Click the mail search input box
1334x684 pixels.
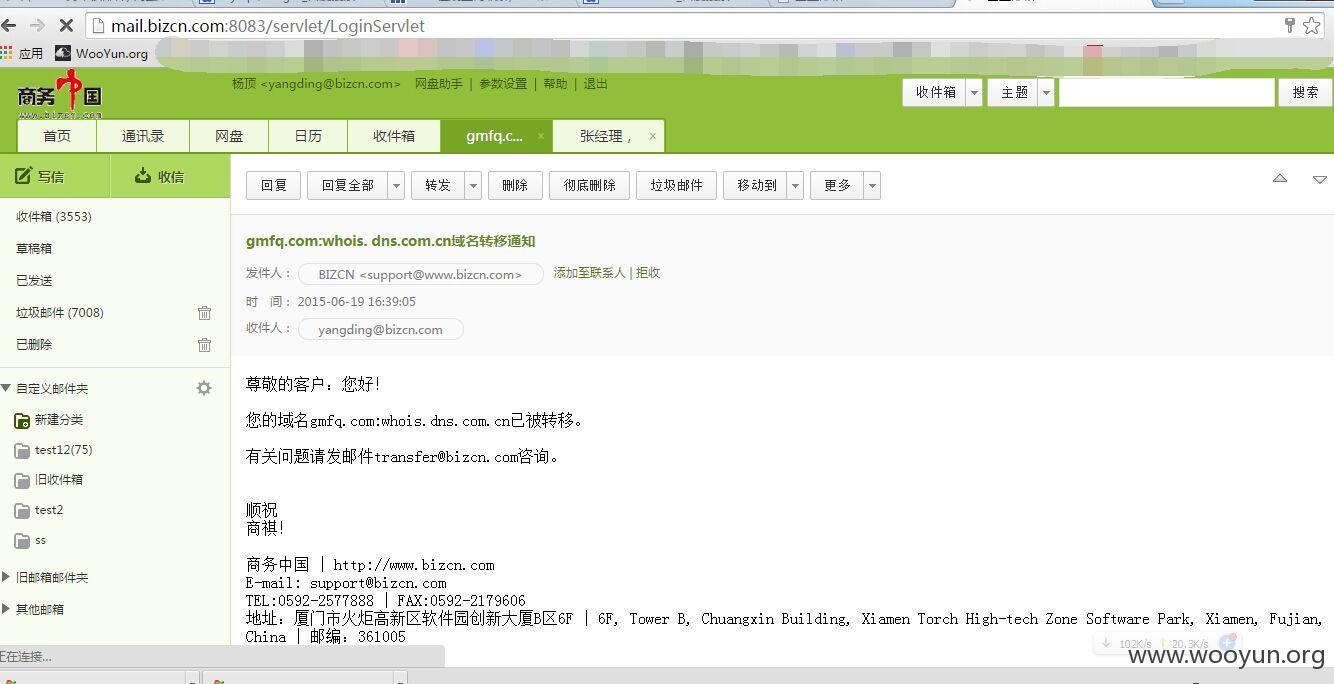coord(1166,92)
